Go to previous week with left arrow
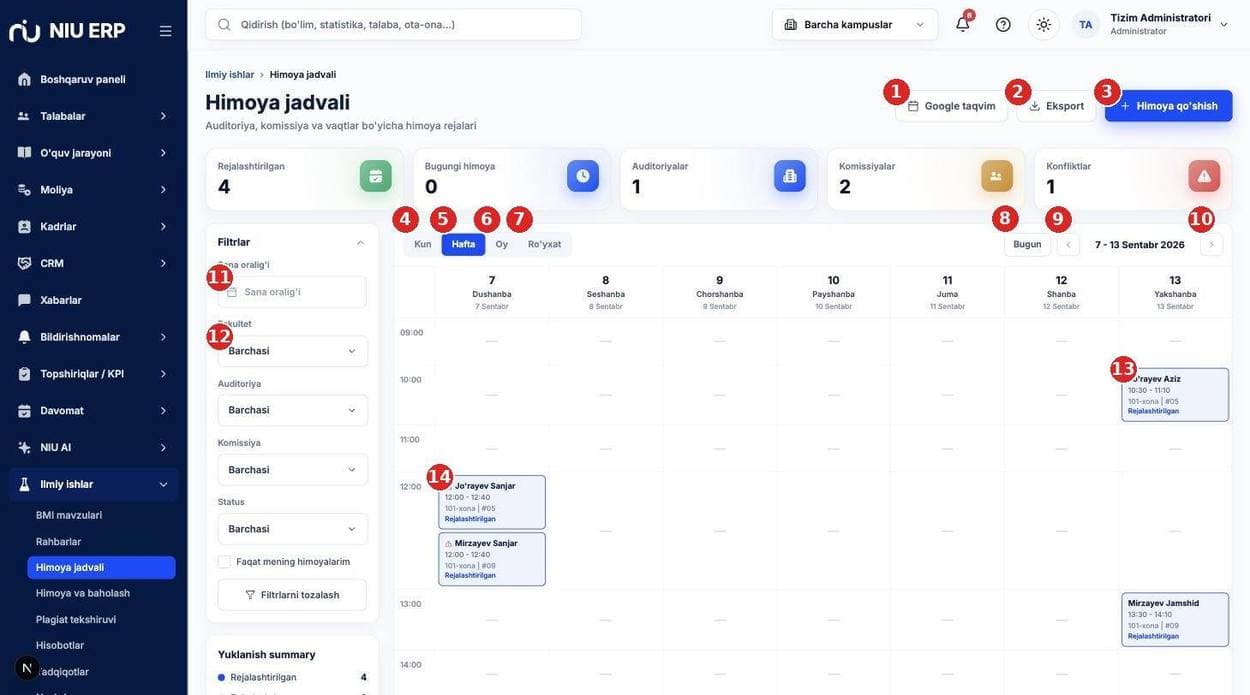 1068,244
